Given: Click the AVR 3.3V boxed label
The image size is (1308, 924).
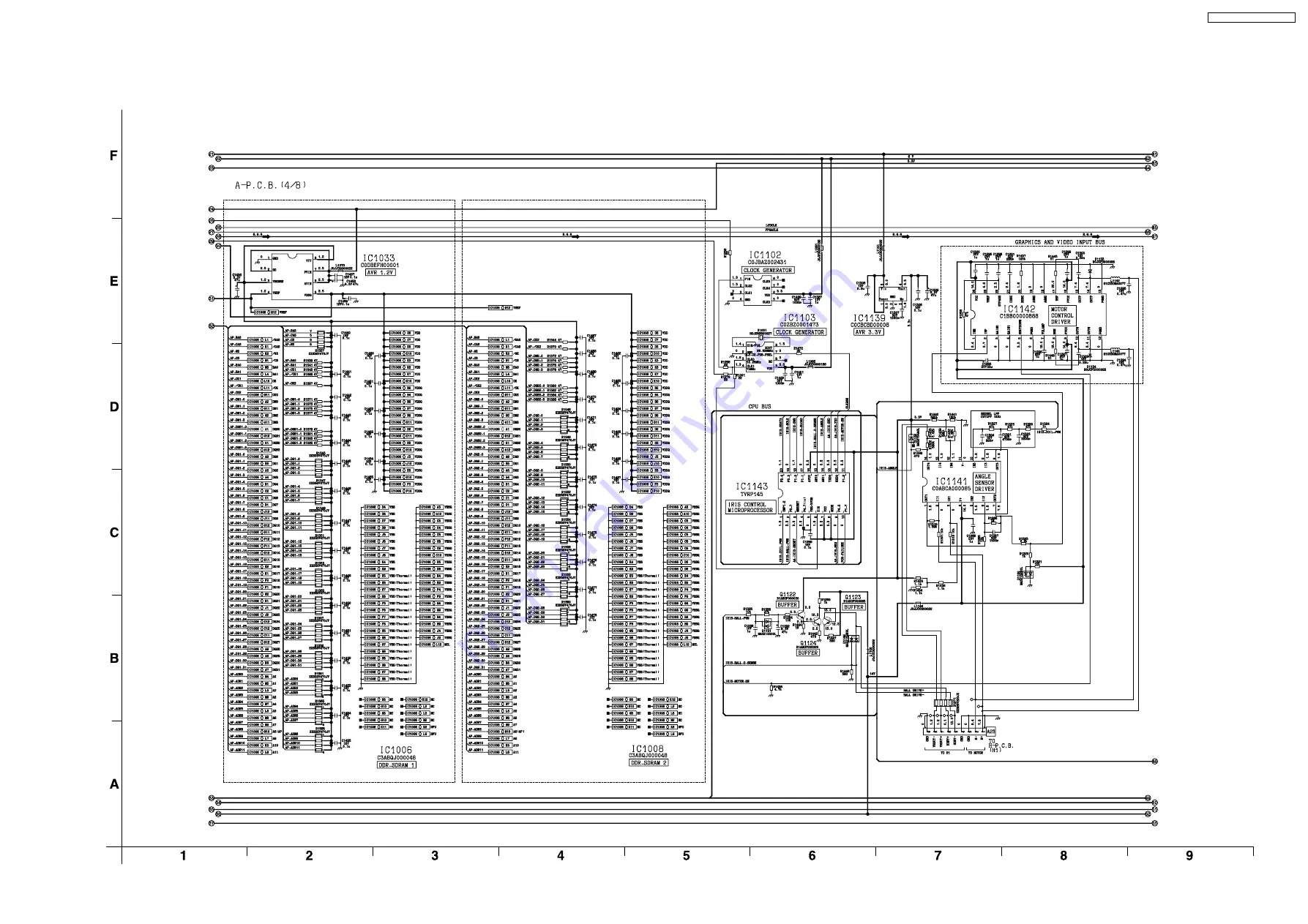Looking at the screenshot, I should point(869,332).
